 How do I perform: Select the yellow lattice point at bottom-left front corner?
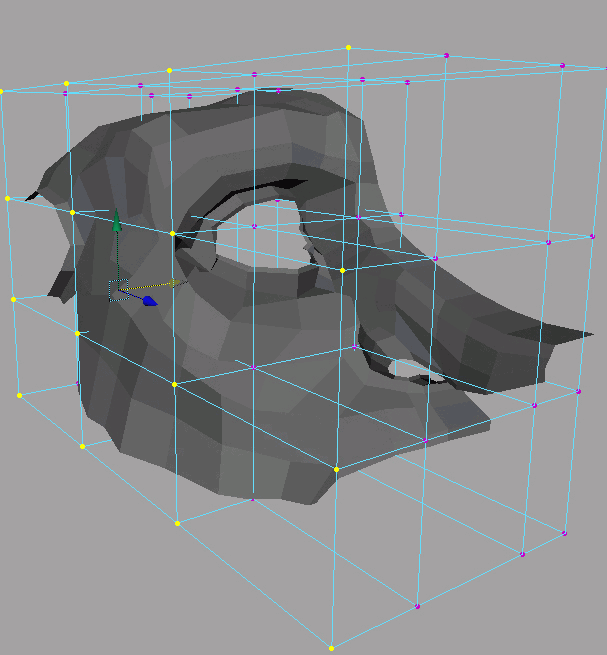click(x=177, y=523)
